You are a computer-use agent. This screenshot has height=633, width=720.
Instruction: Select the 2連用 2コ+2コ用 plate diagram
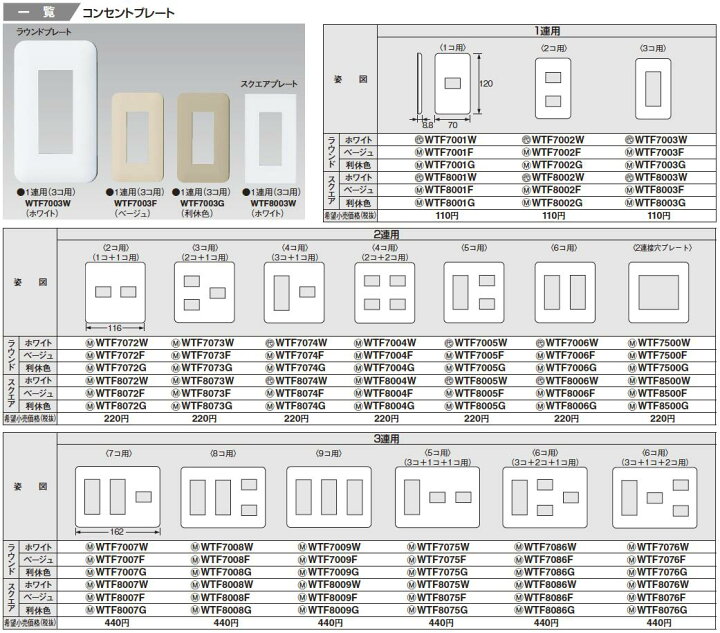pos(385,292)
